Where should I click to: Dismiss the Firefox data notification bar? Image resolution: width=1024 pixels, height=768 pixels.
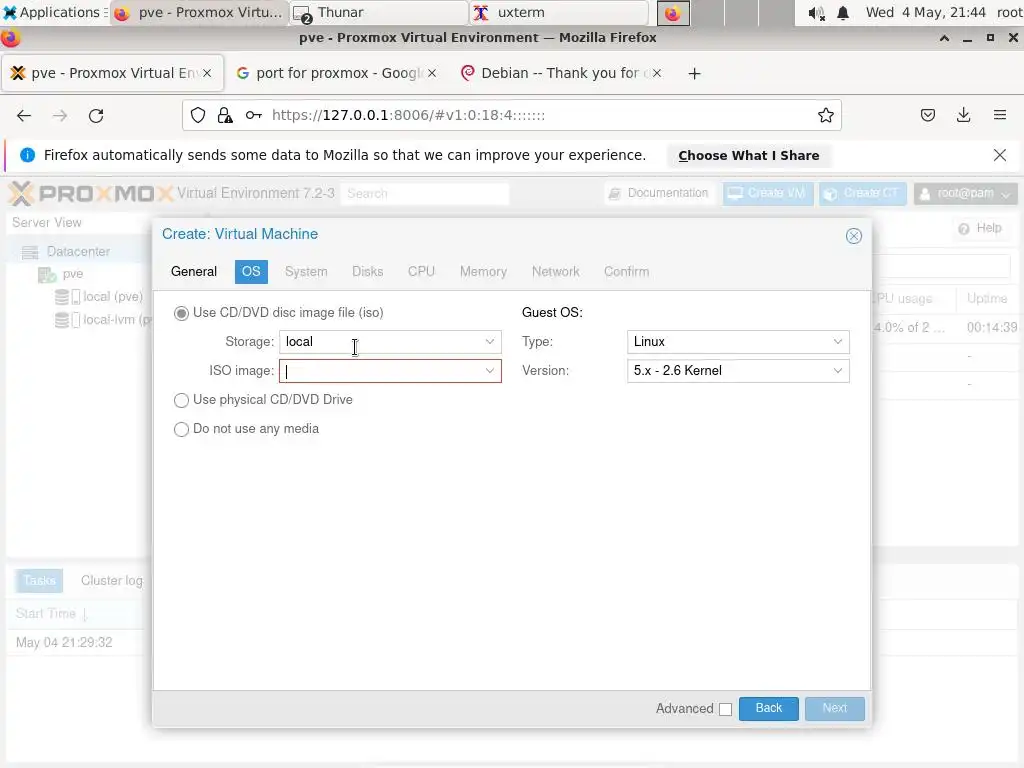point(999,155)
